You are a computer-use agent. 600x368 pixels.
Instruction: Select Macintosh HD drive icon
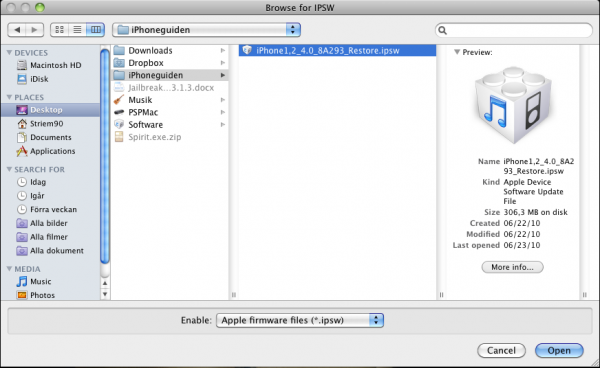point(22,65)
